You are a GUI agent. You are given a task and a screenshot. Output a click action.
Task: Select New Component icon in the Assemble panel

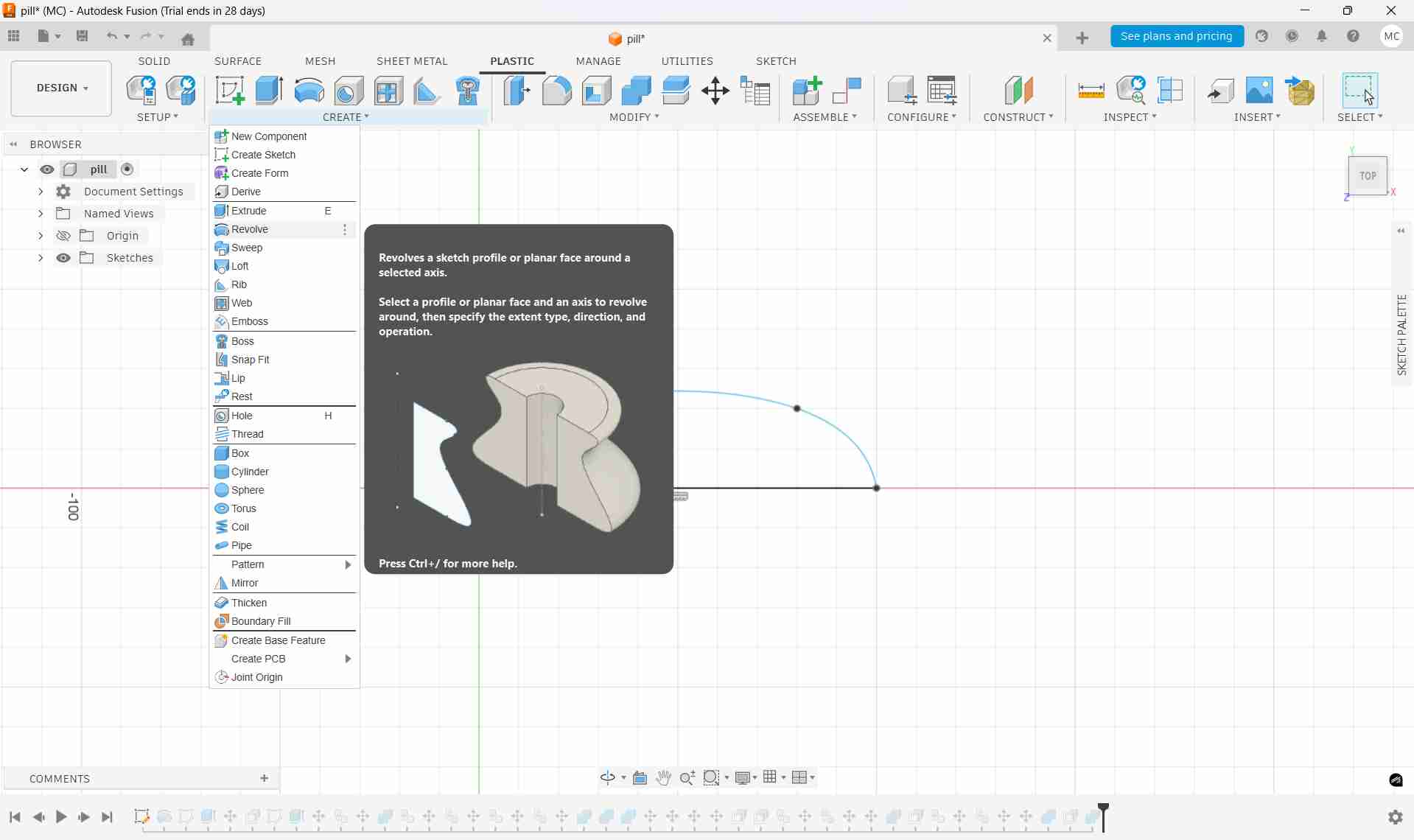(807, 90)
